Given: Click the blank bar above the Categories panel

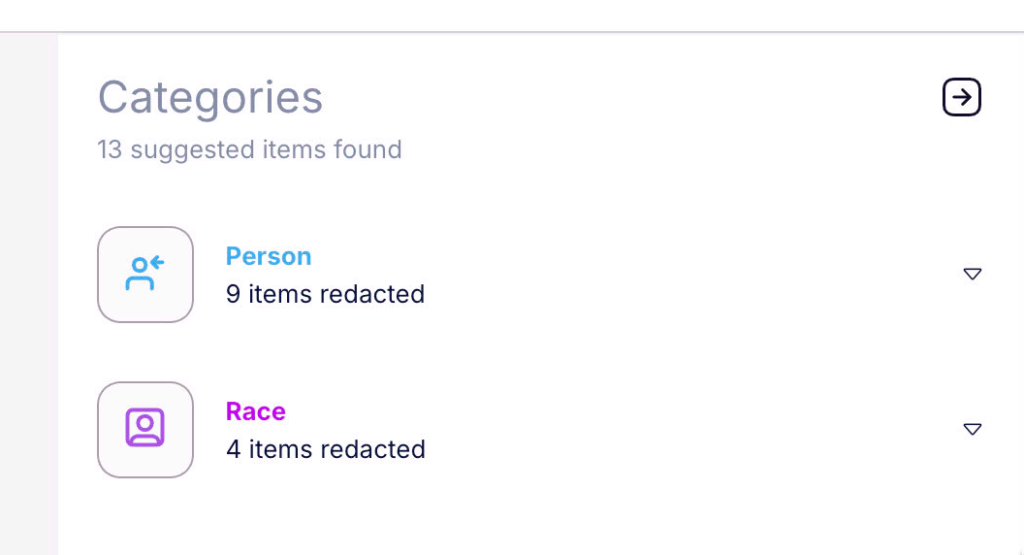Looking at the screenshot, I should pos(512,15).
